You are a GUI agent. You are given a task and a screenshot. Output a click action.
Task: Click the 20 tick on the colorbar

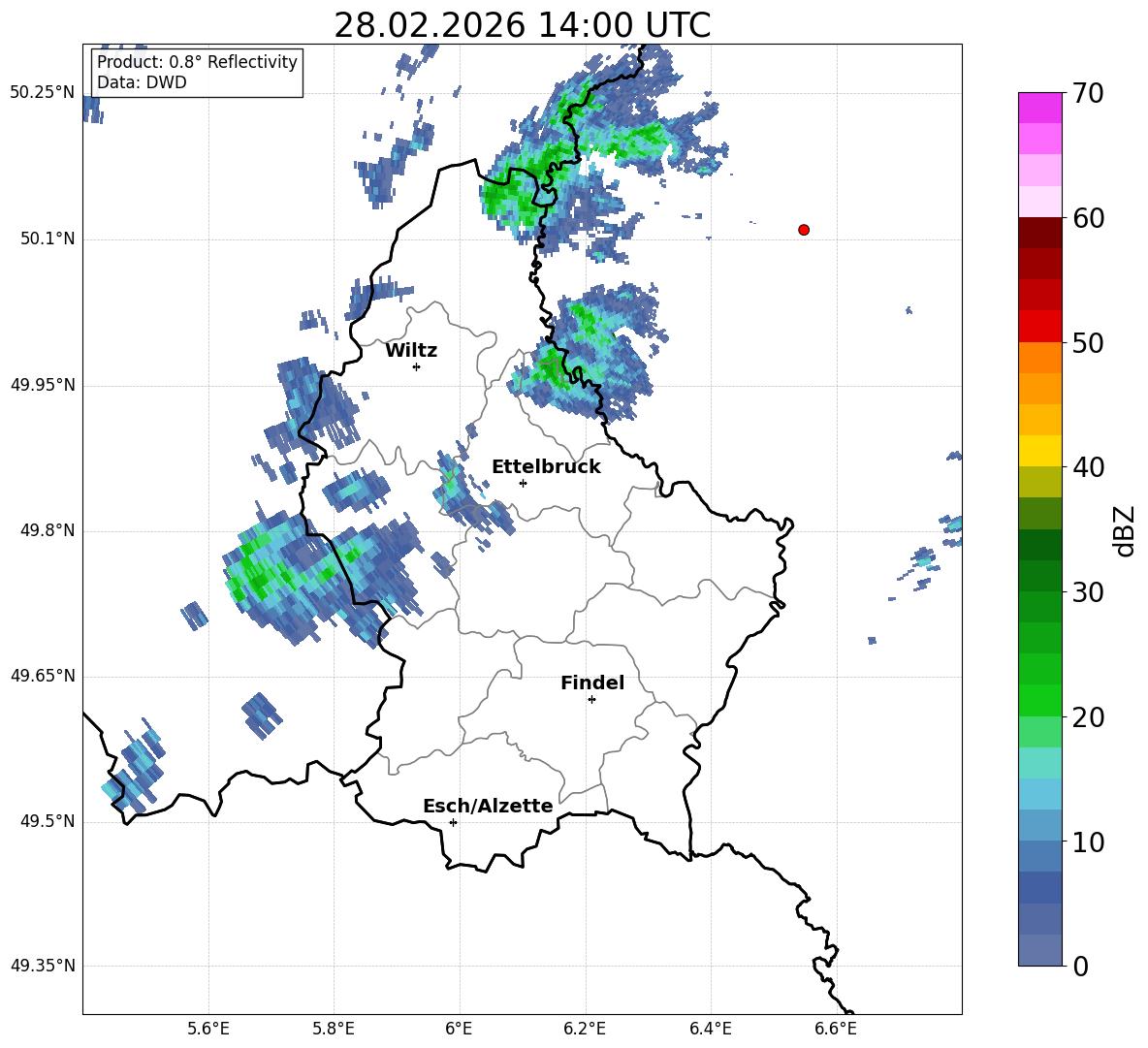1089,717
